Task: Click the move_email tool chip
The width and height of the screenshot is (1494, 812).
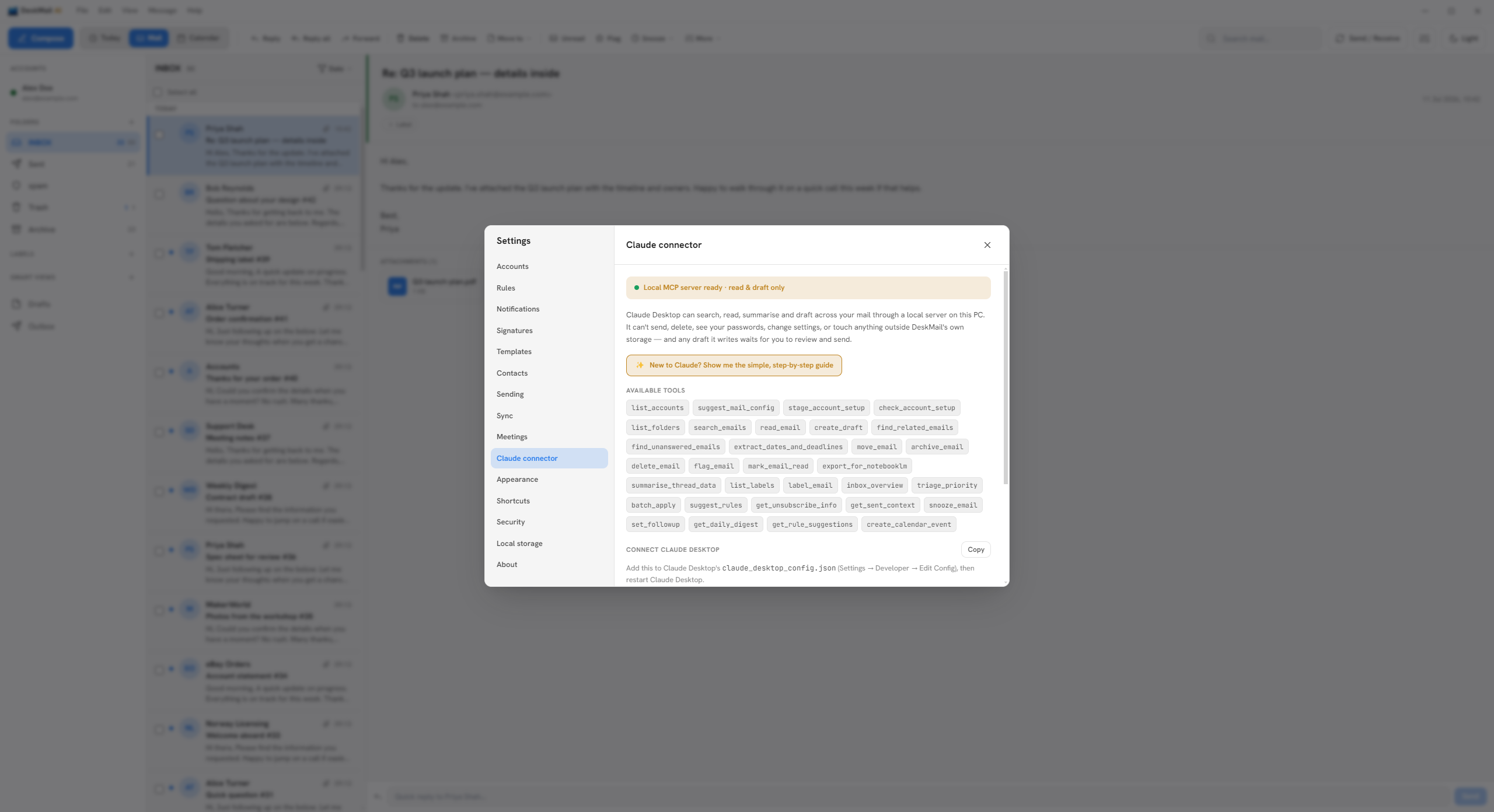Action: click(877, 447)
